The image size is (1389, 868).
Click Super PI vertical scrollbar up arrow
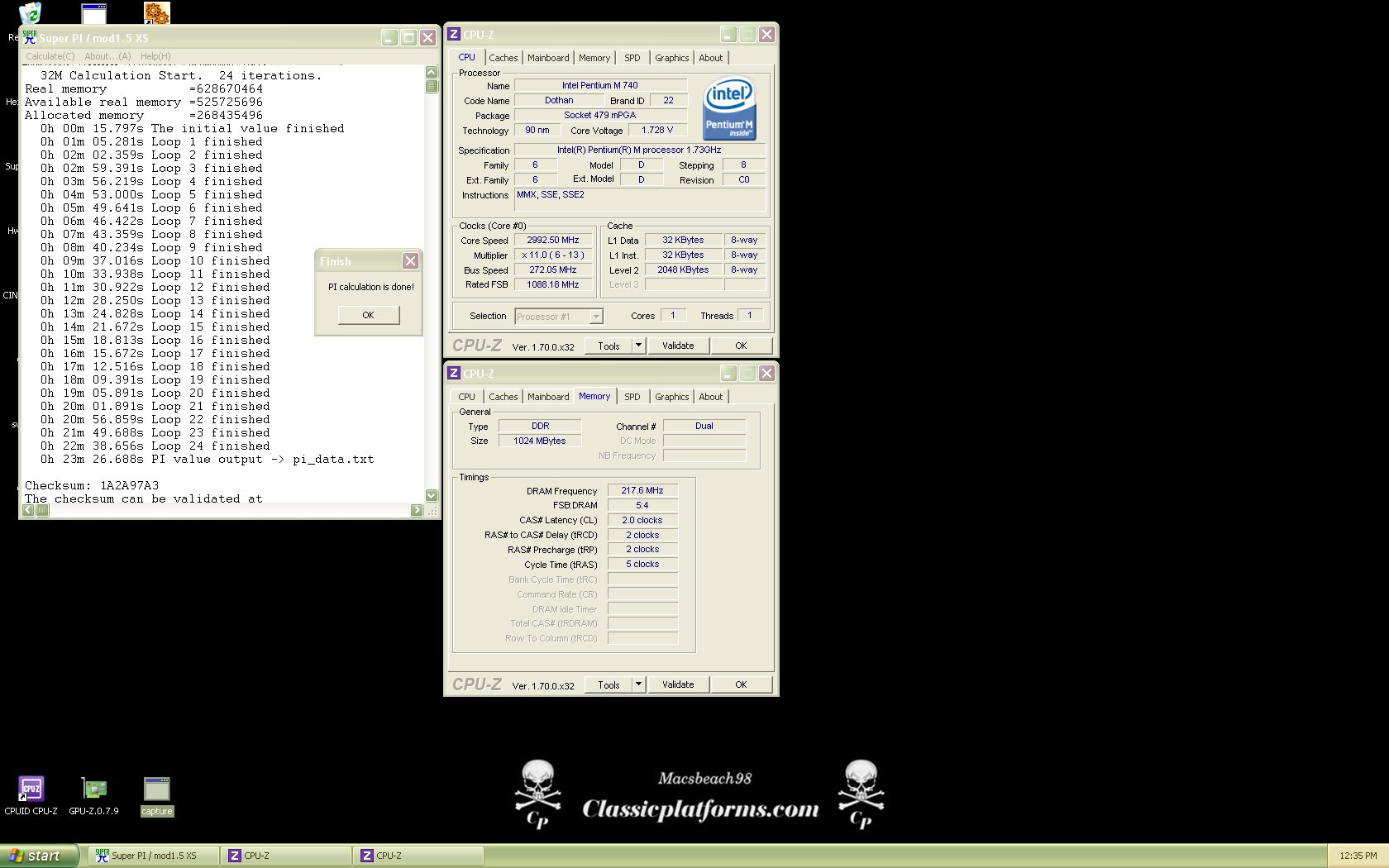pyautogui.click(x=432, y=72)
